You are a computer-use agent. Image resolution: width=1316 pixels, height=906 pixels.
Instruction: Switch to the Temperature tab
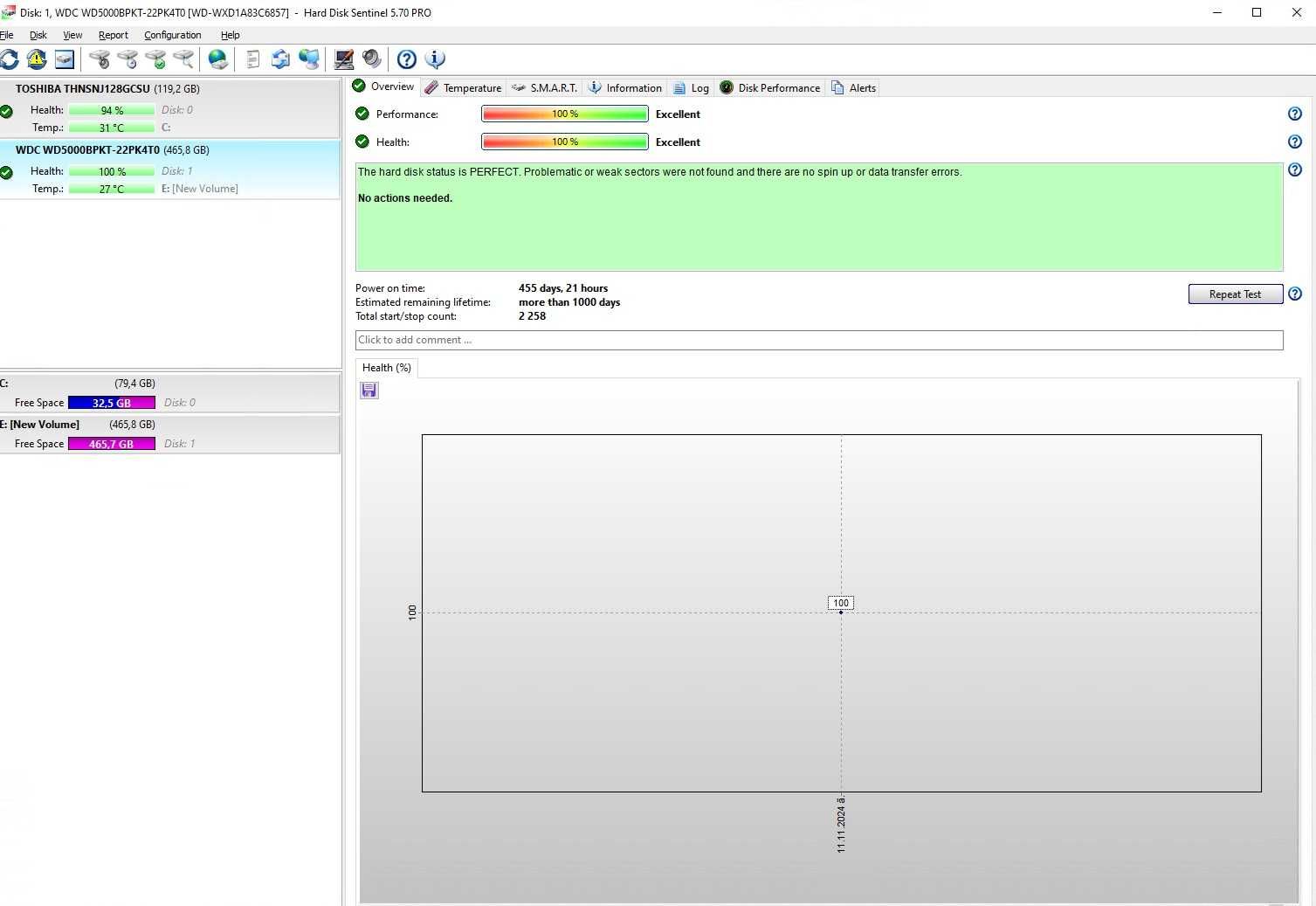pos(464,87)
